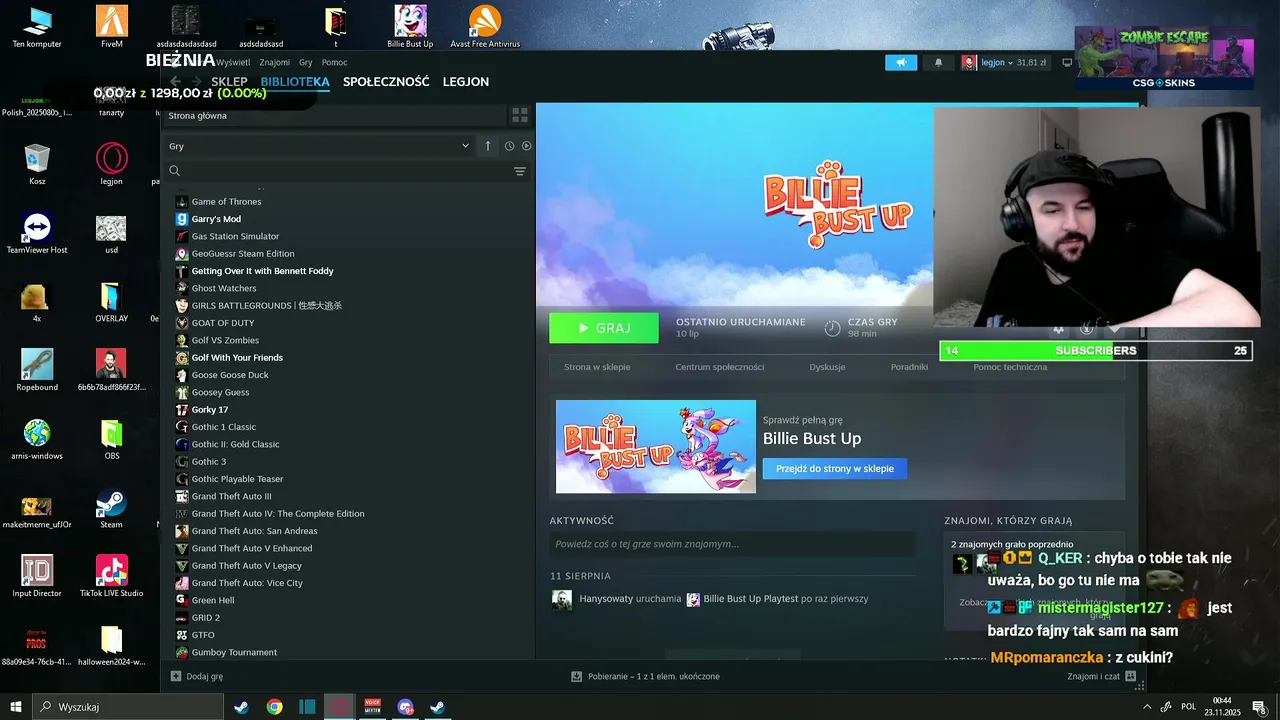Click the green GRAJ play button
This screenshot has height=720, width=1280.
[604, 328]
